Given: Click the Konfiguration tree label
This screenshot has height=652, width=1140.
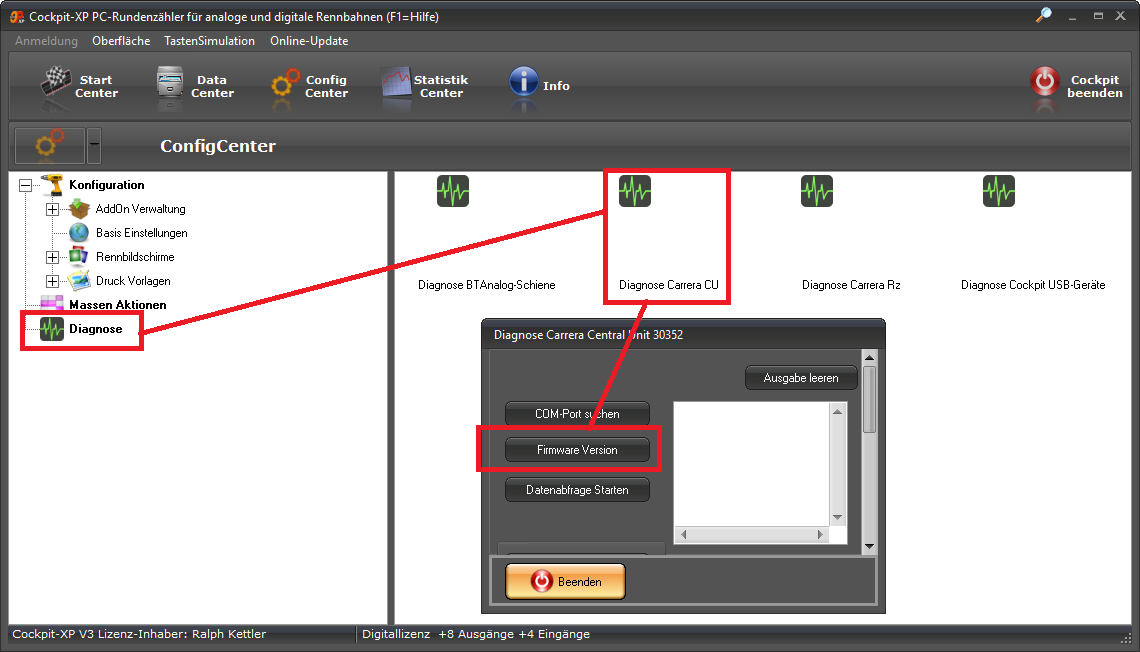Looking at the screenshot, I should pyautogui.click(x=107, y=185).
